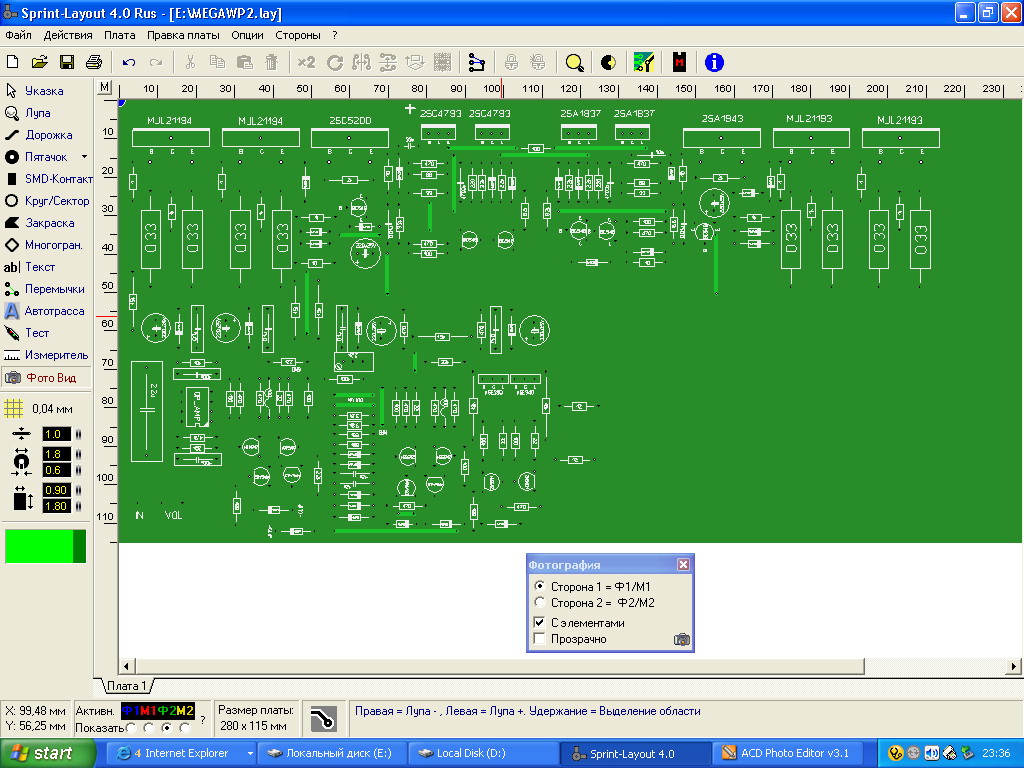Open the Файл menu
The image size is (1024, 768).
[18, 35]
